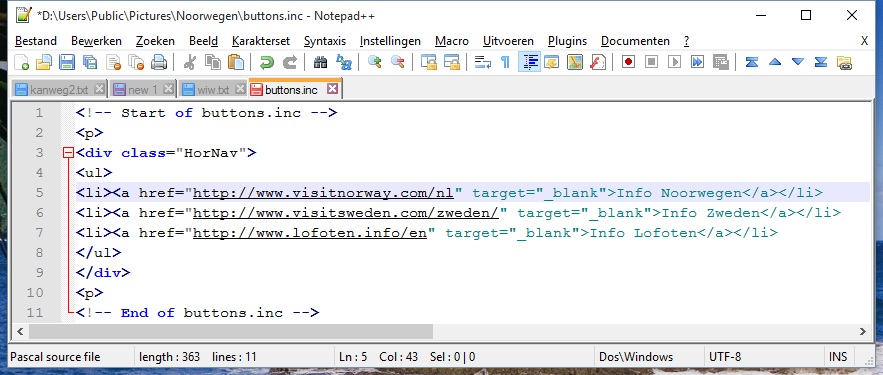Toggle show all characters pilcrow icon

pyautogui.click(x=505, y=61)
